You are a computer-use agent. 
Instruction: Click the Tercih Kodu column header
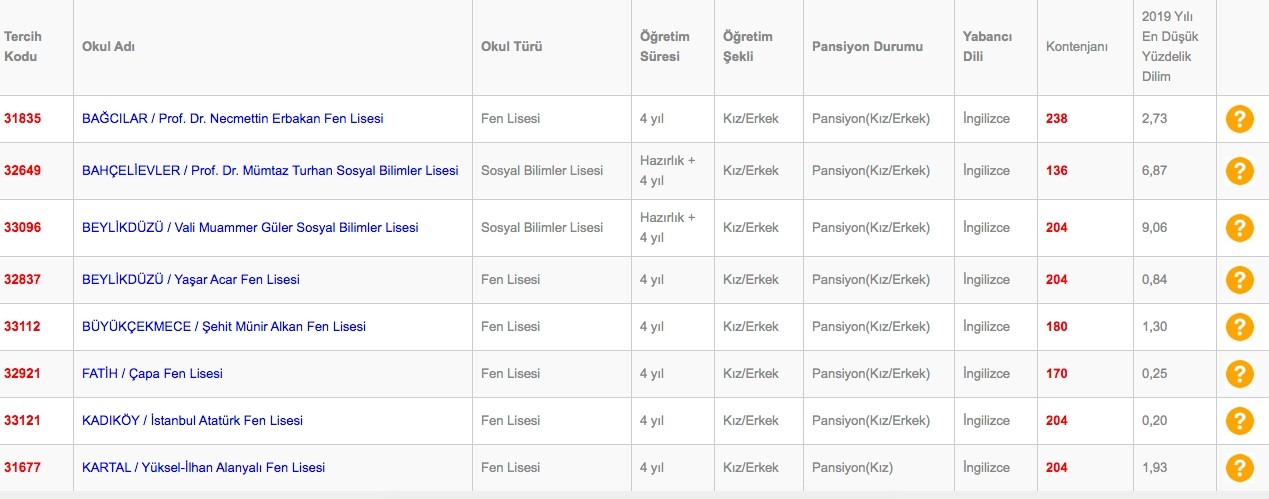tap(23, 47)
